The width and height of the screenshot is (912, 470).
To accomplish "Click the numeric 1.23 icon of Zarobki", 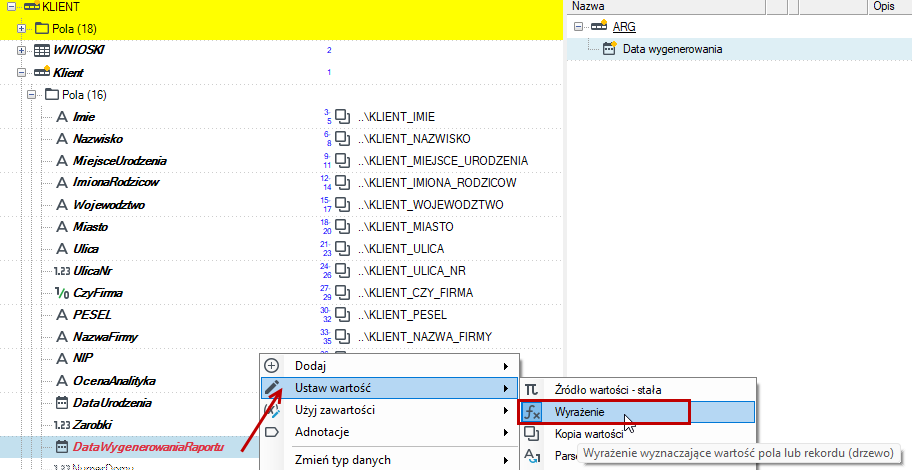I will tap(62, 425).
